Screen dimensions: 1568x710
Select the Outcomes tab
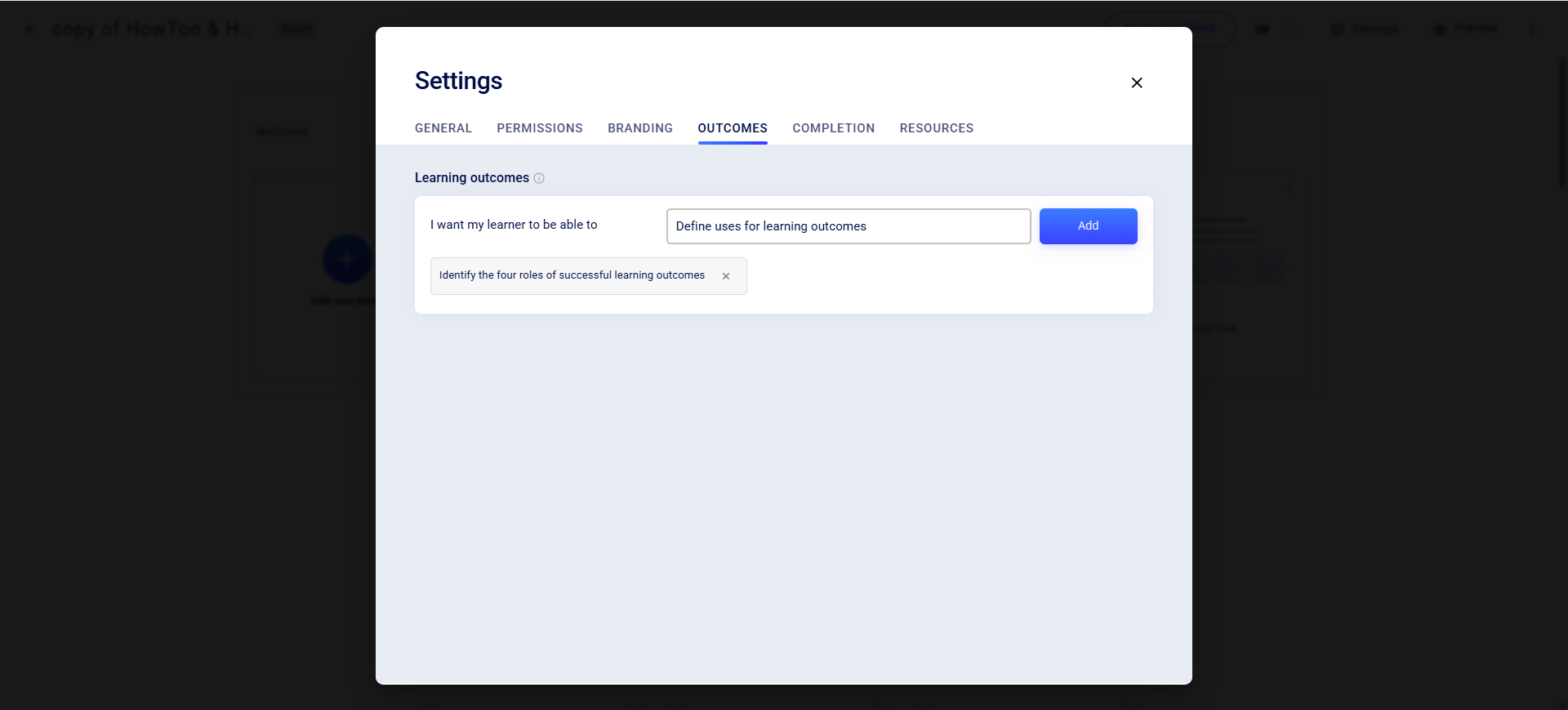732,128
